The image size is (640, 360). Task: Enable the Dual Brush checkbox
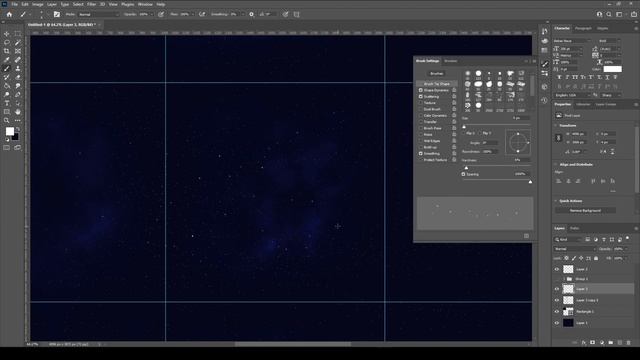[421, 109]
